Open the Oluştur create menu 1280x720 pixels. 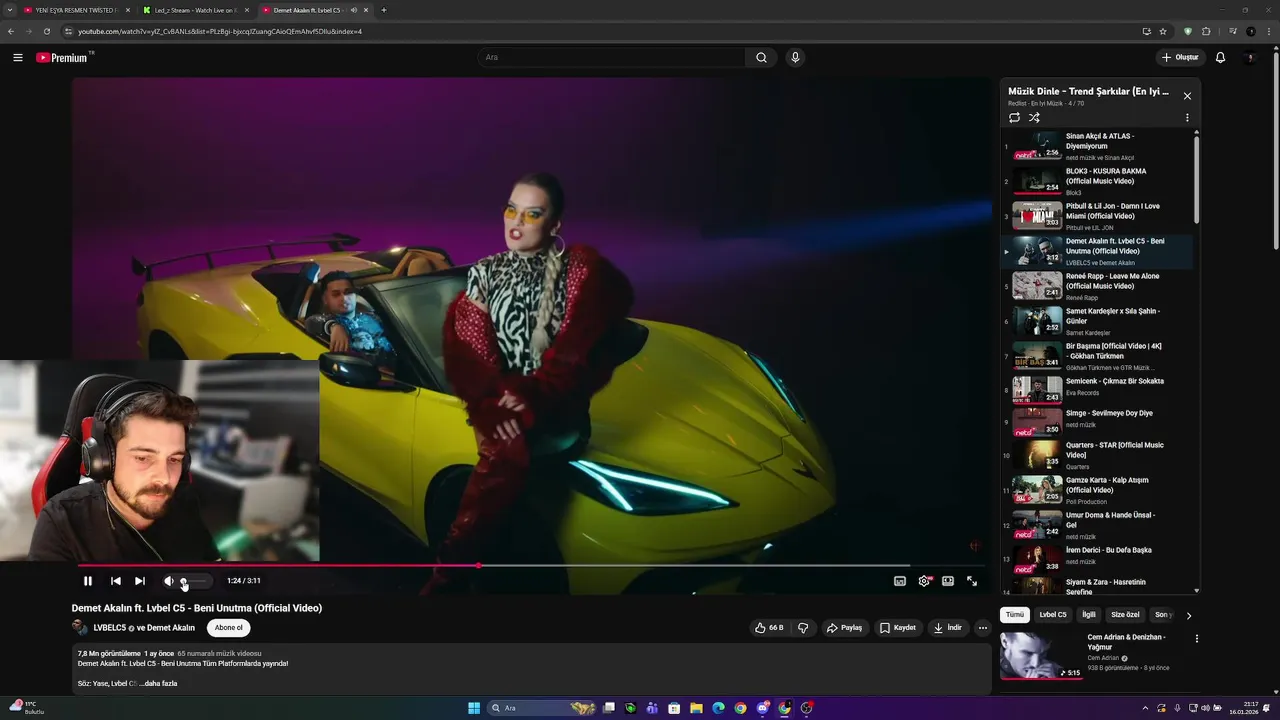tap(1180, 58)
